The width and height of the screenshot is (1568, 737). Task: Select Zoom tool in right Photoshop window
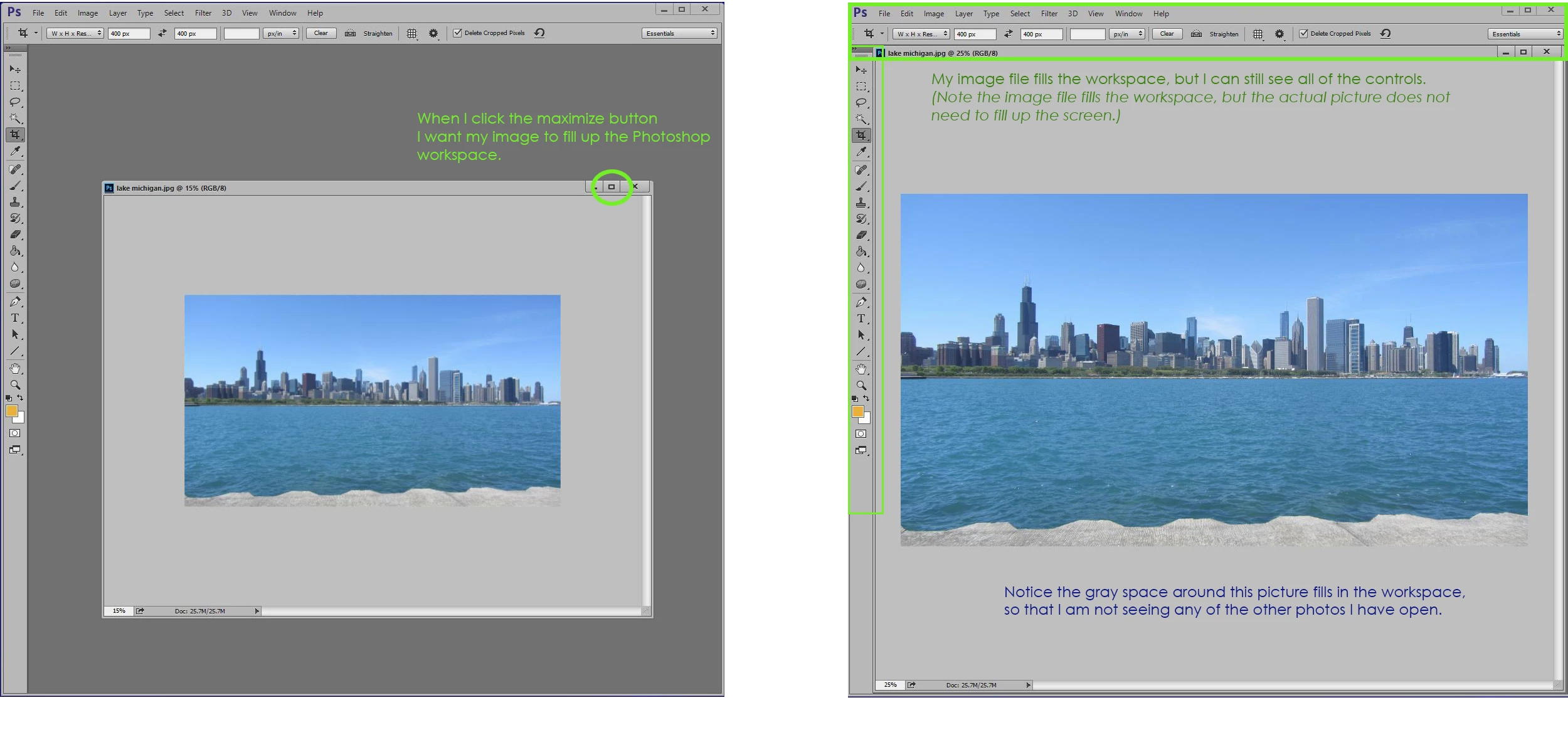(861, 386)
